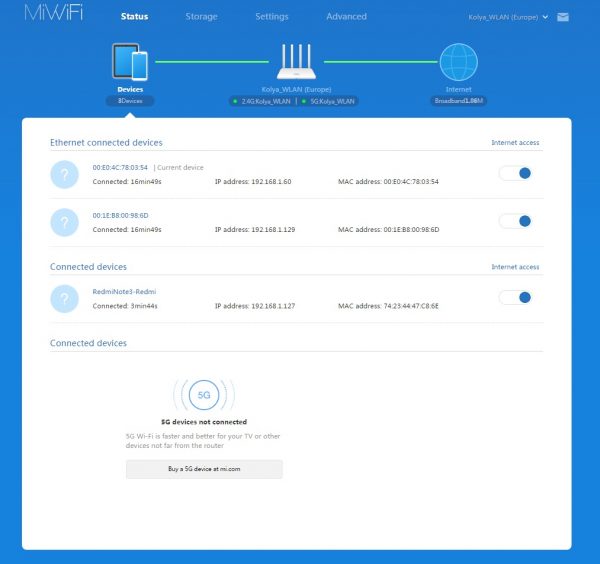Click device avatar for 00:1E:B8:00:98:6D
Screen dimensions: 600x564
(x=65, y=222)
